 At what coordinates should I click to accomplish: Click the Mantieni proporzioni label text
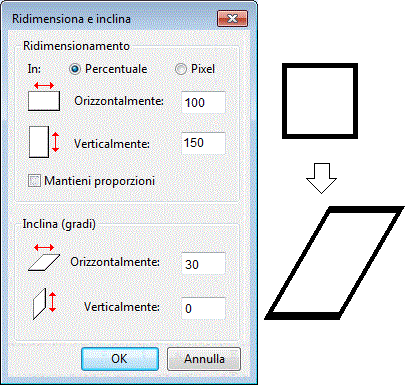click(100, 181)
